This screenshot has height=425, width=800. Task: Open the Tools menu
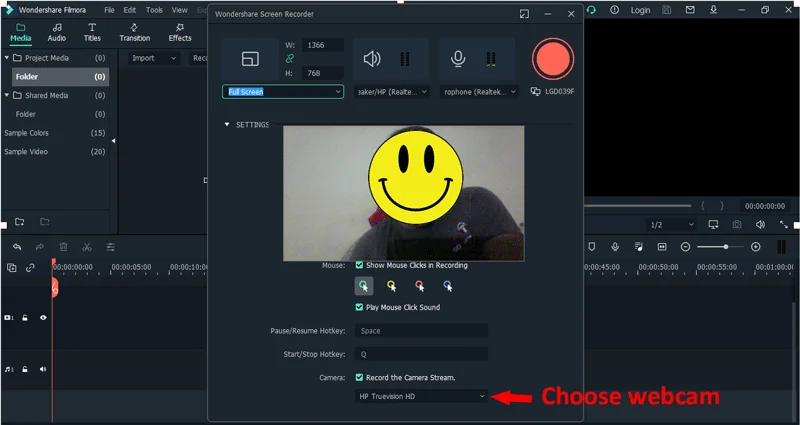(154, 10)
